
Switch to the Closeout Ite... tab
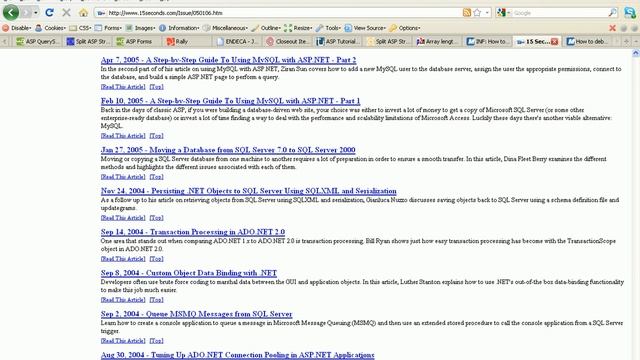[x=287, y=41]
